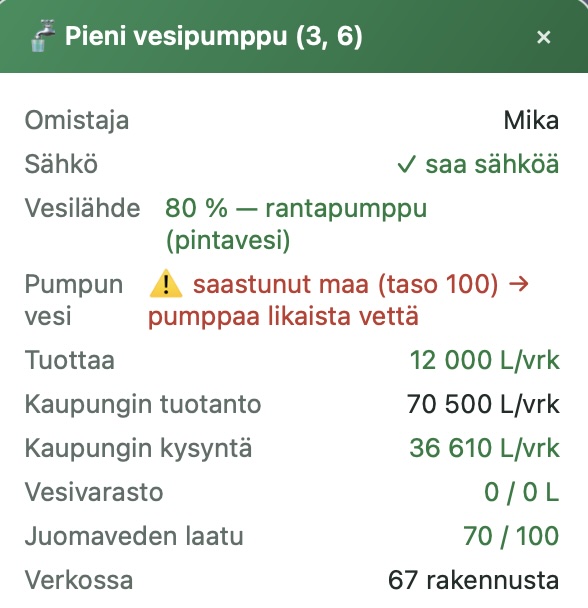Click drinking water quality 70 / 100
This screenshot has height=608, width=588.
click(511, 536)
